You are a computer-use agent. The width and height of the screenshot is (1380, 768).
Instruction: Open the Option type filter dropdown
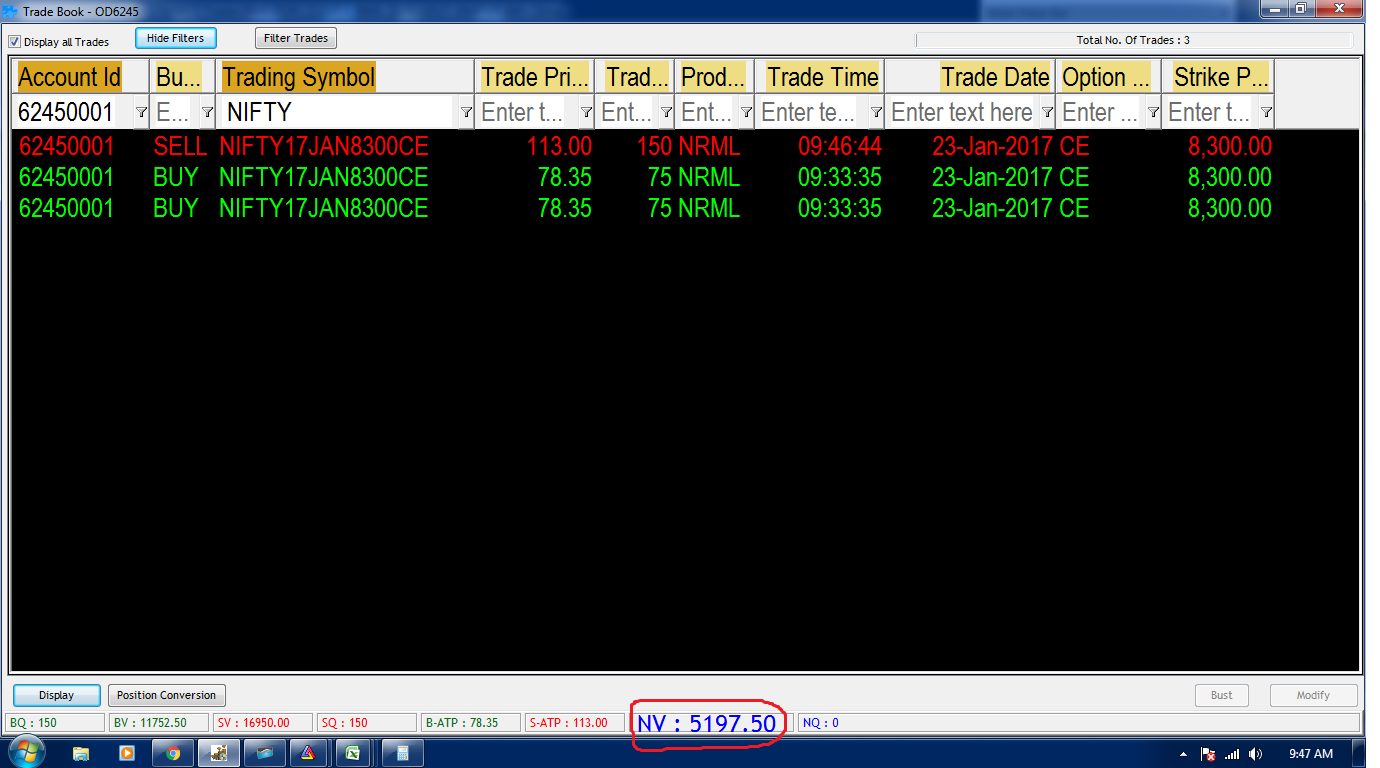click(1153, 112)
